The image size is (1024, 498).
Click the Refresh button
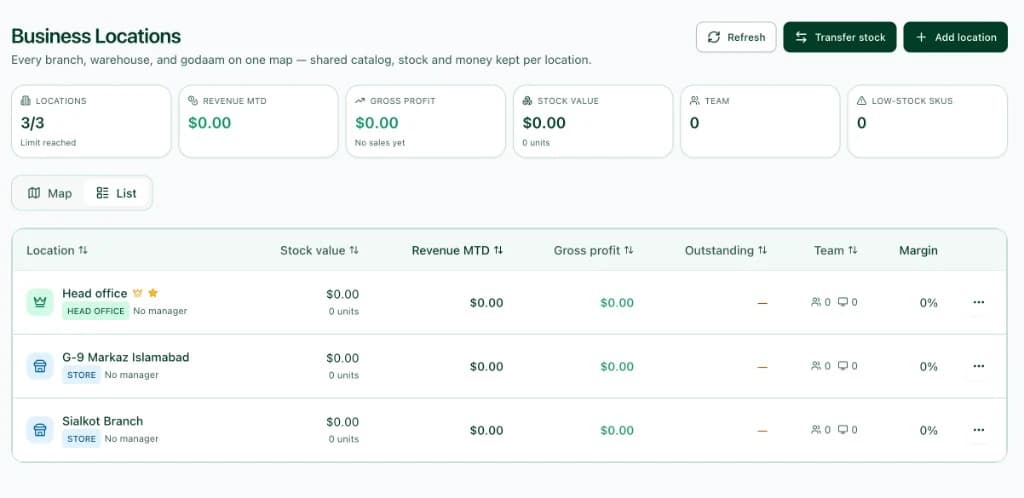coord(736,37)
